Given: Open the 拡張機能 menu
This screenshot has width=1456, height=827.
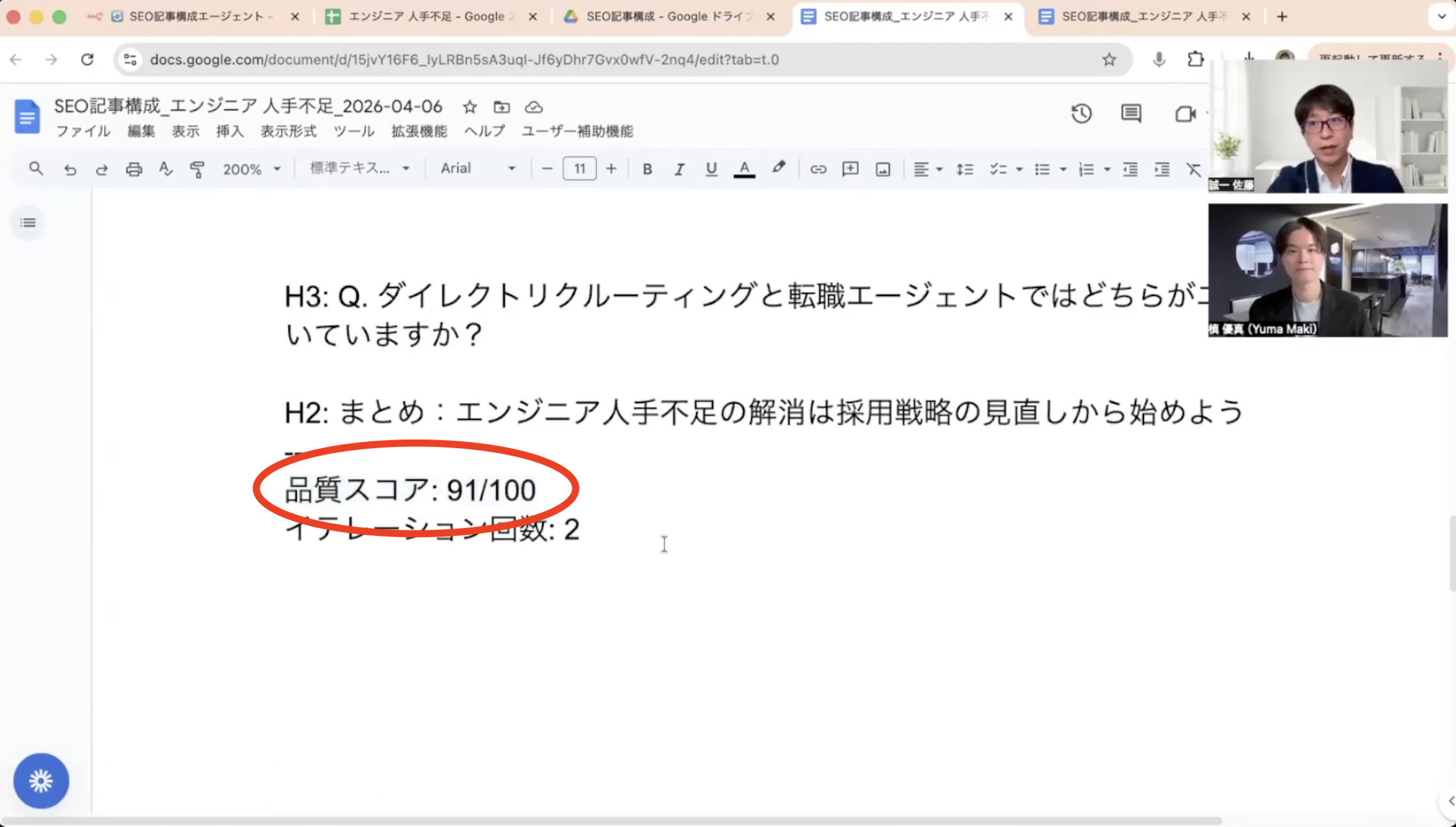Looking at the screenshot, I should click(419, 131).
